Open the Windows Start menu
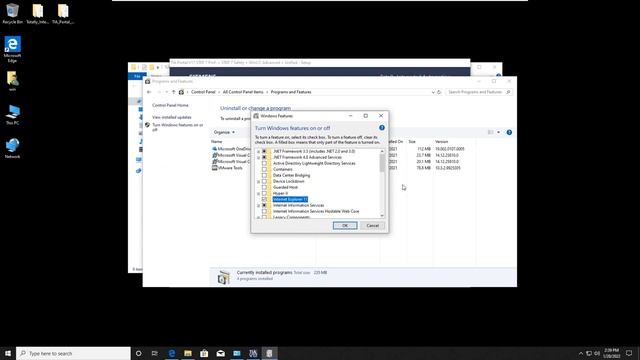 pos(8,353)
